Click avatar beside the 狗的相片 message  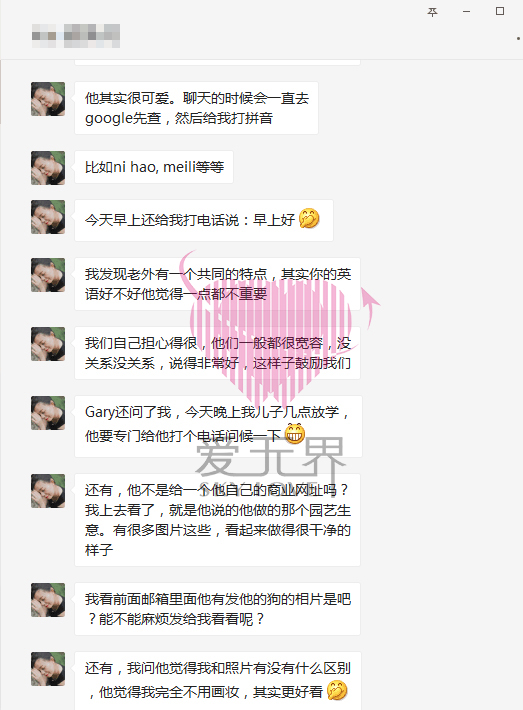[48, 600]
